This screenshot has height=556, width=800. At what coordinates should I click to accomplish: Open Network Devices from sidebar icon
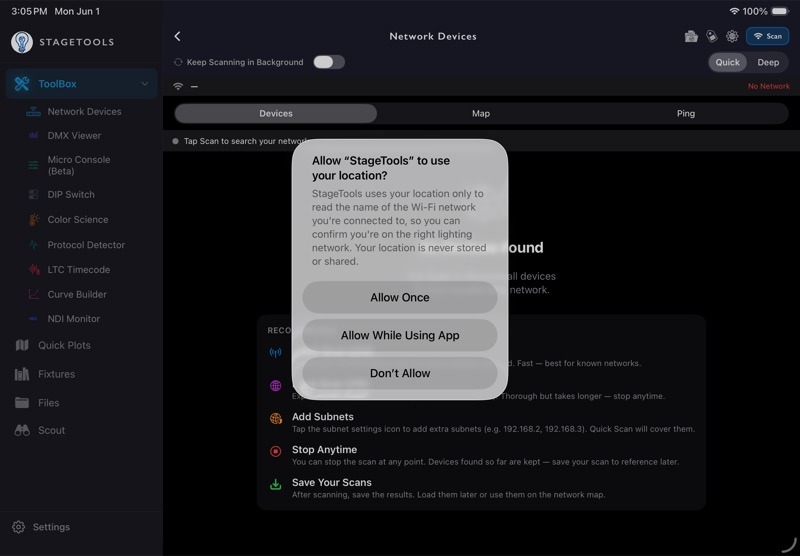pyautogui.click(x=33, y=111)
